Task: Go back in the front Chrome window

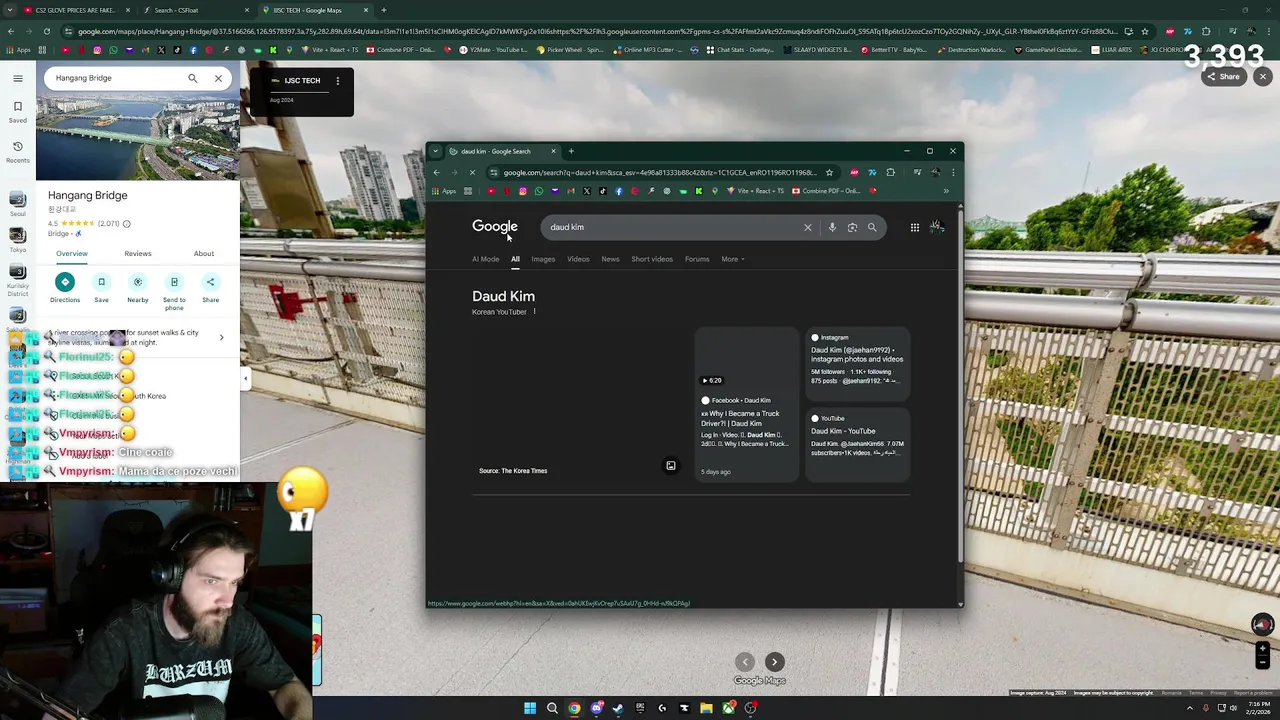Action: (436, 172)
